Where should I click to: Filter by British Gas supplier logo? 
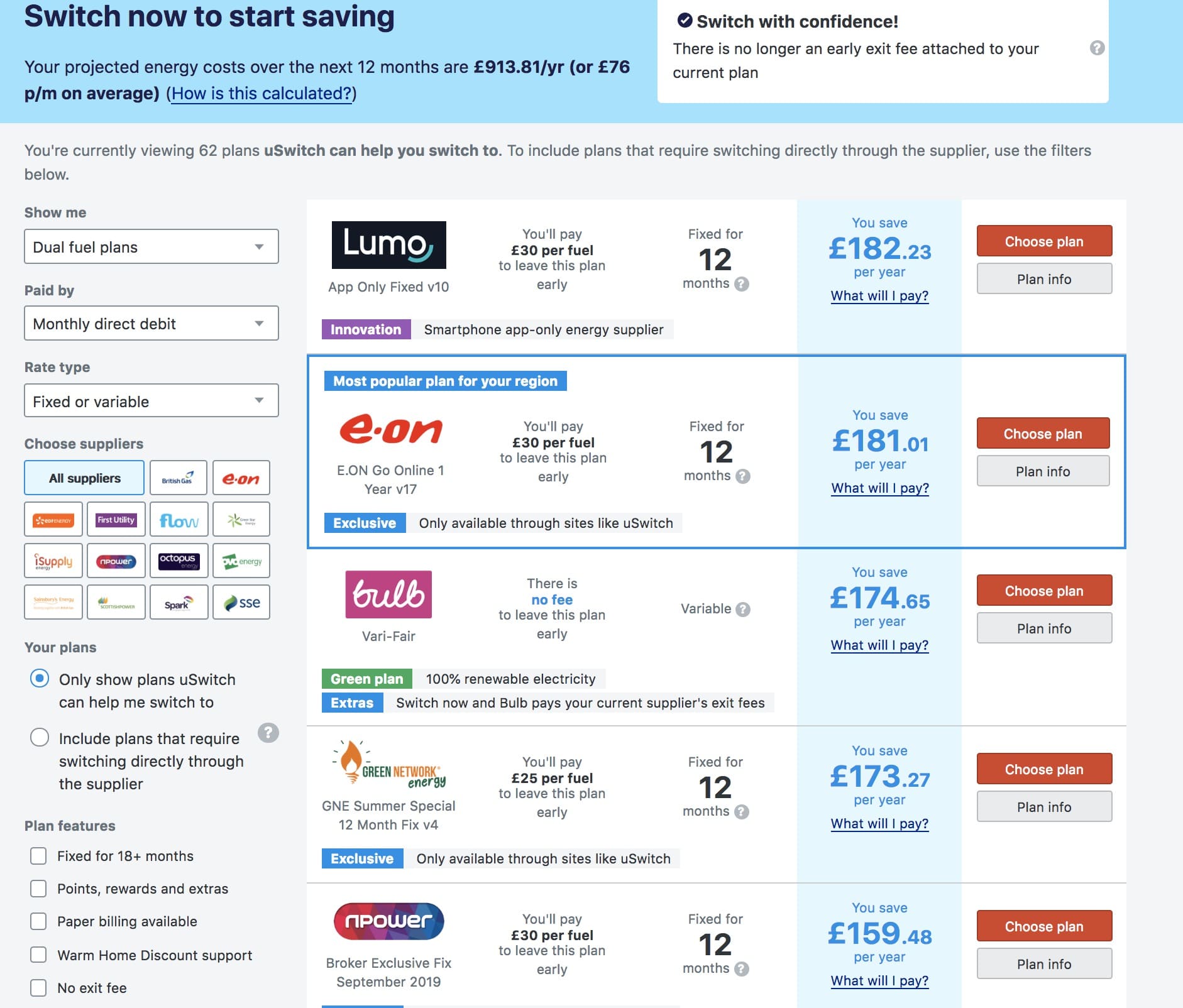pos(179,478)
